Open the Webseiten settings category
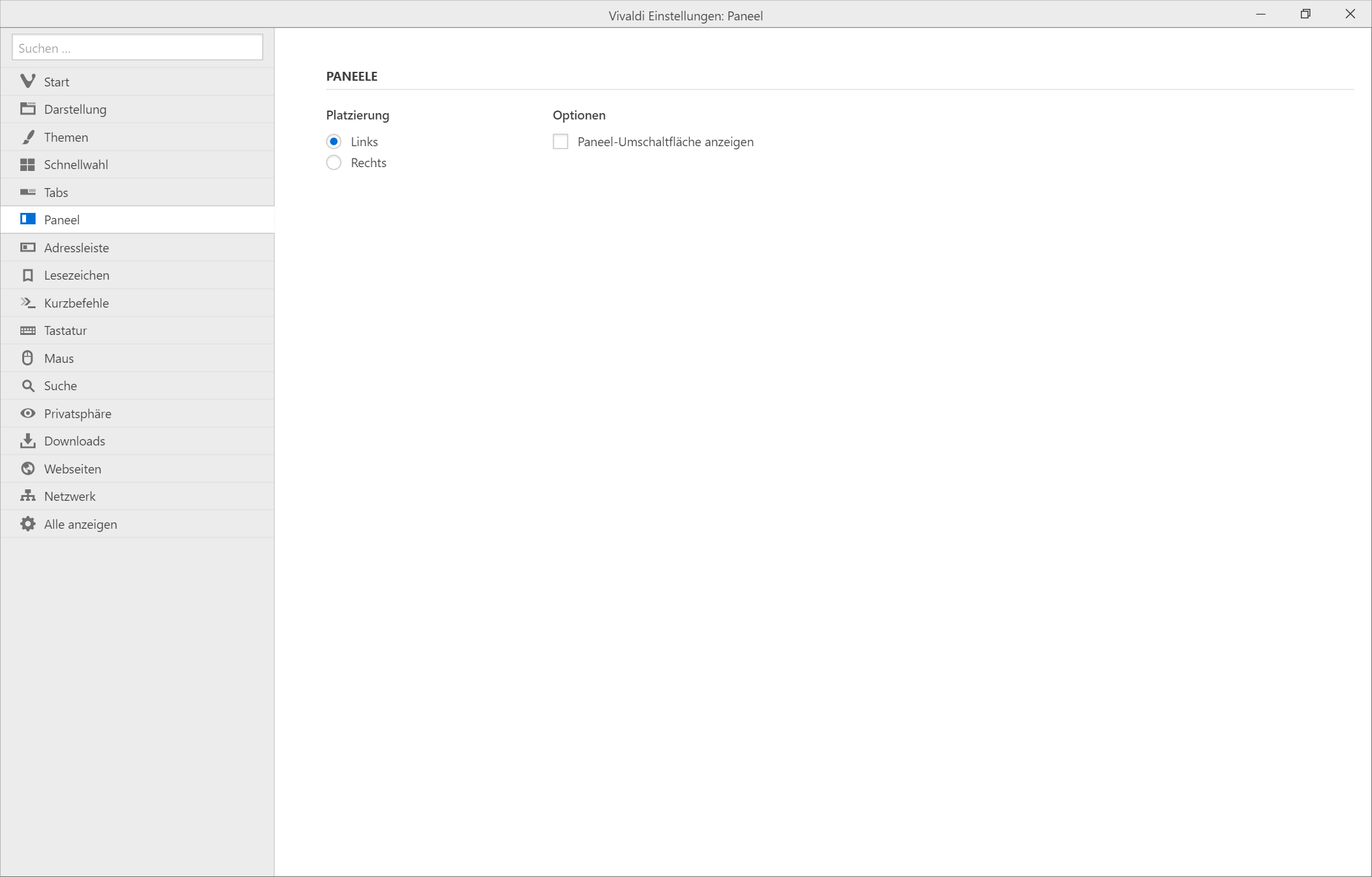This screenshot has width=1372, height=877. (x=72, y=469)
